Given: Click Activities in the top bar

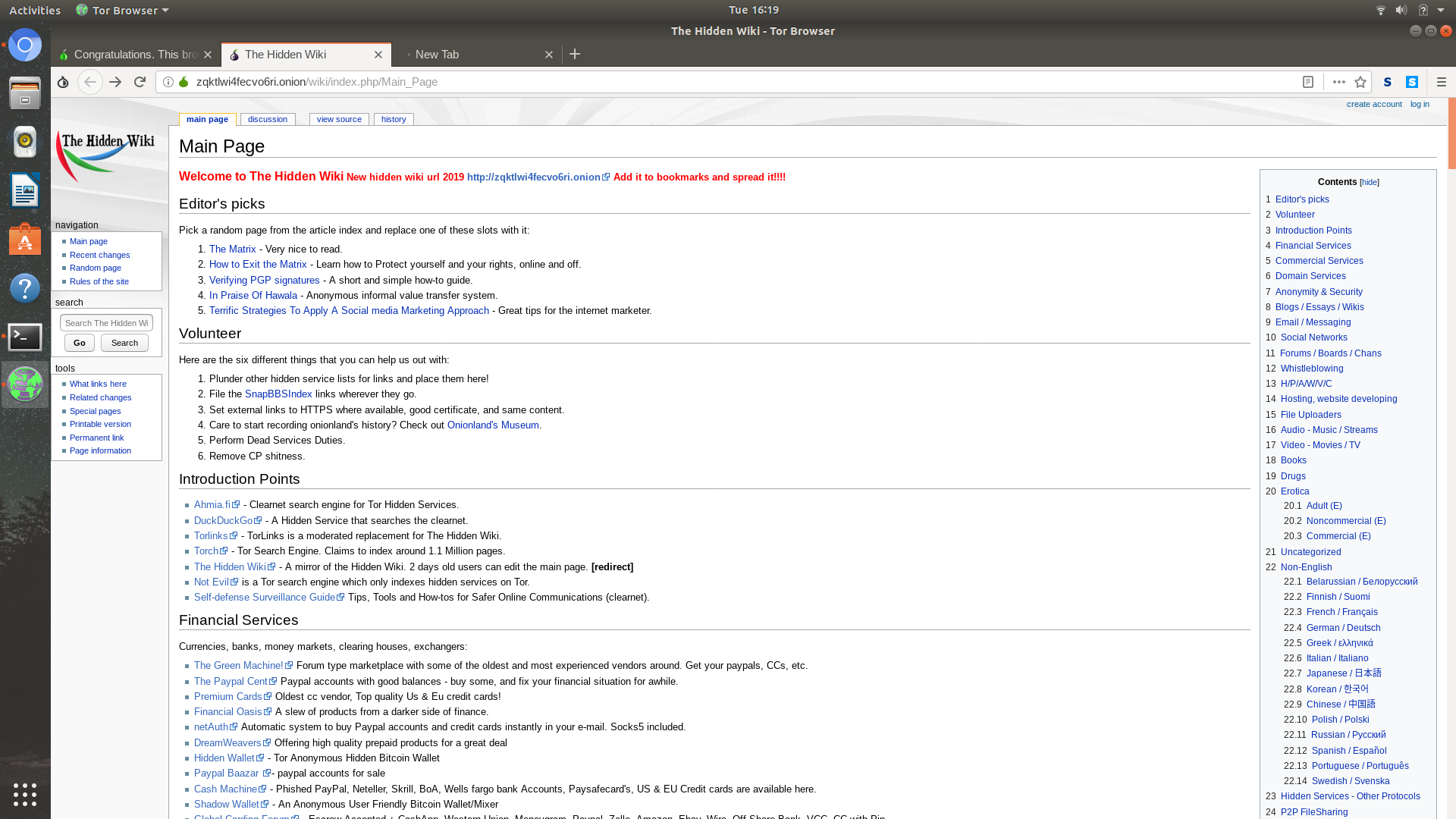Looking at the screenshot, I should pyautogui.click(x=35, y=10).
